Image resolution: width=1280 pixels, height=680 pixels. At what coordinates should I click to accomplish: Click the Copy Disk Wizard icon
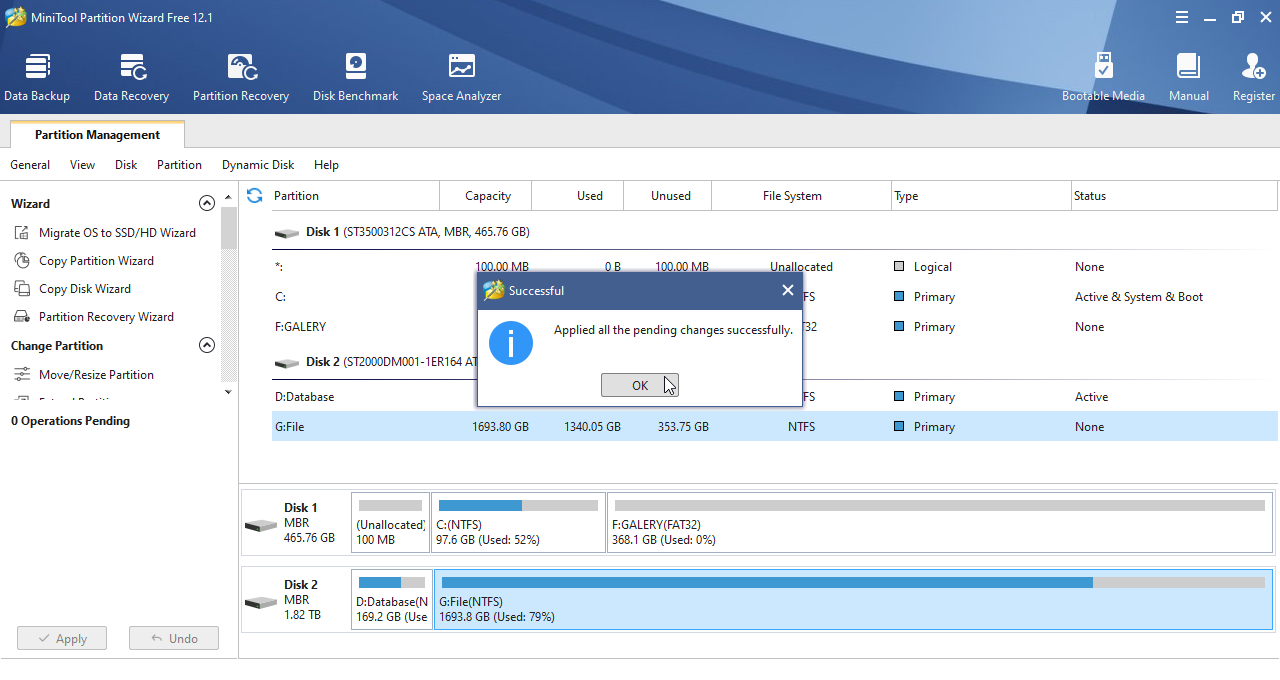point(21,289)
